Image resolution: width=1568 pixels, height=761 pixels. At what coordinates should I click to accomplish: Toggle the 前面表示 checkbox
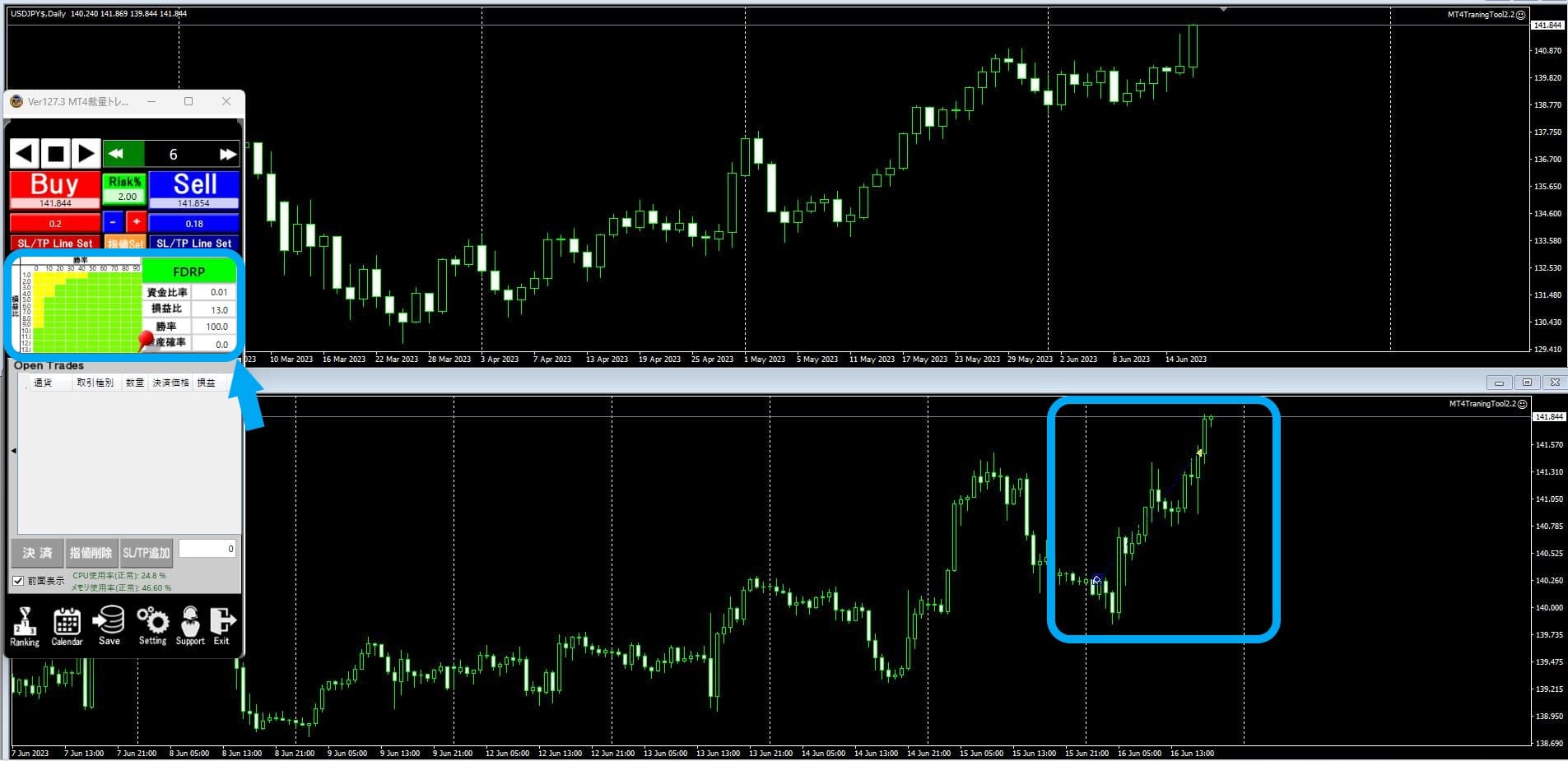coord(18,581)
